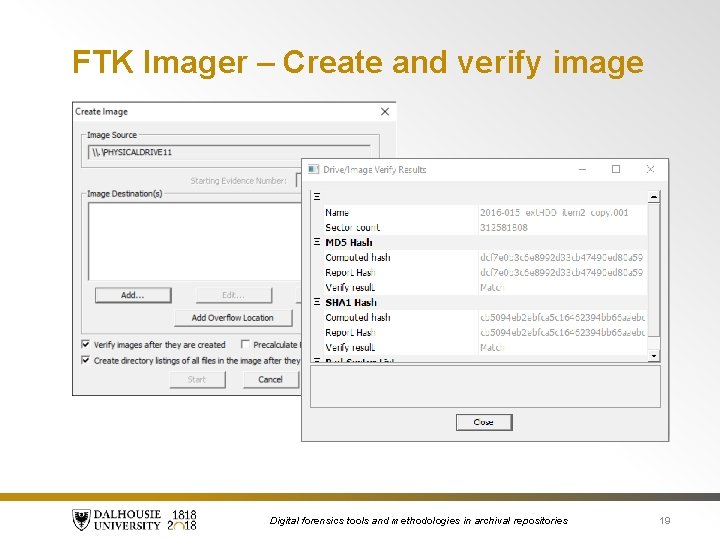Click the SHA1 Hash section header
Image resolution: width=720 pixels, height=540 pixels.
click(x=351, y=302)
